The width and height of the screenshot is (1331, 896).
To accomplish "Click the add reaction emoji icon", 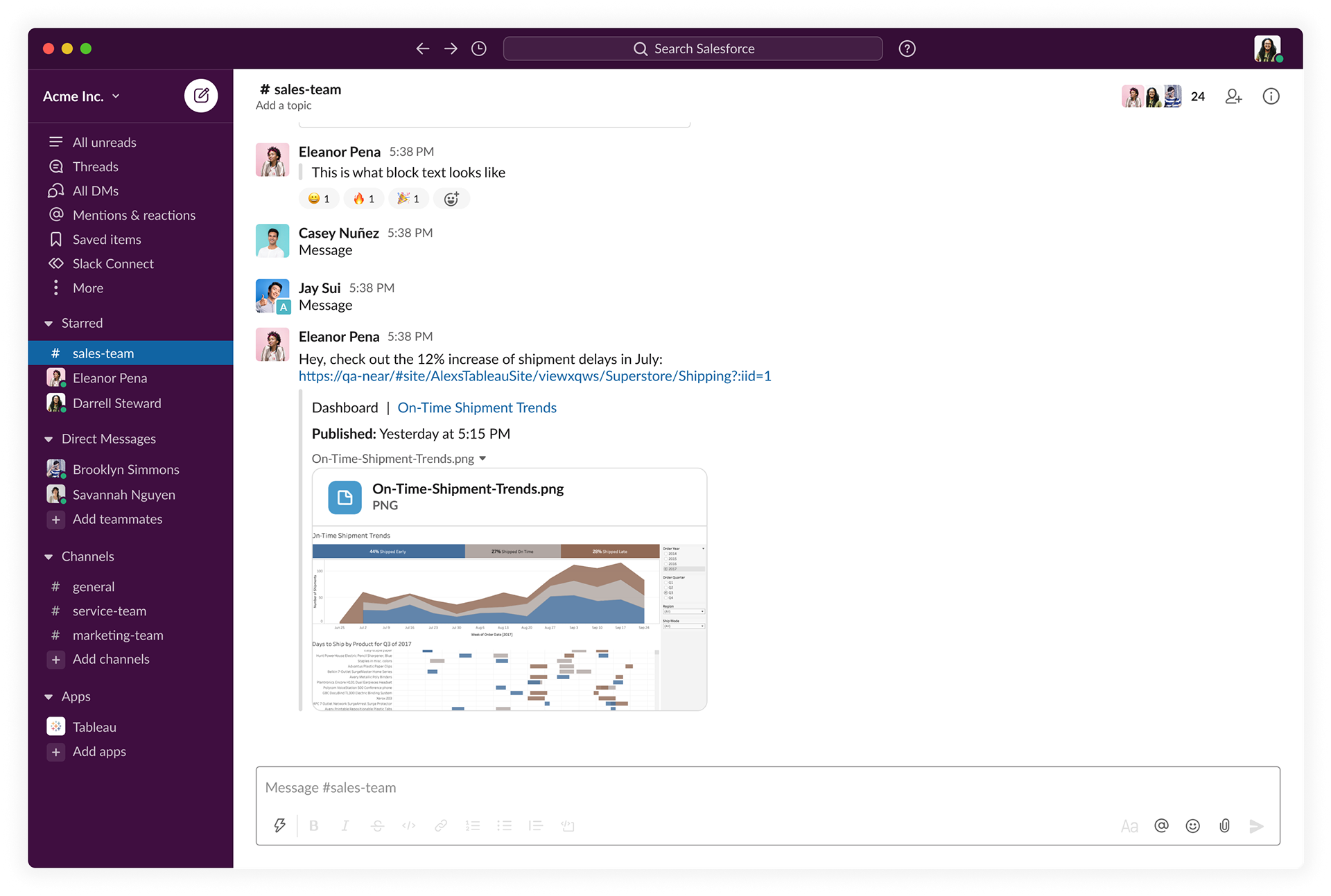I will click(x=451, y=199).
